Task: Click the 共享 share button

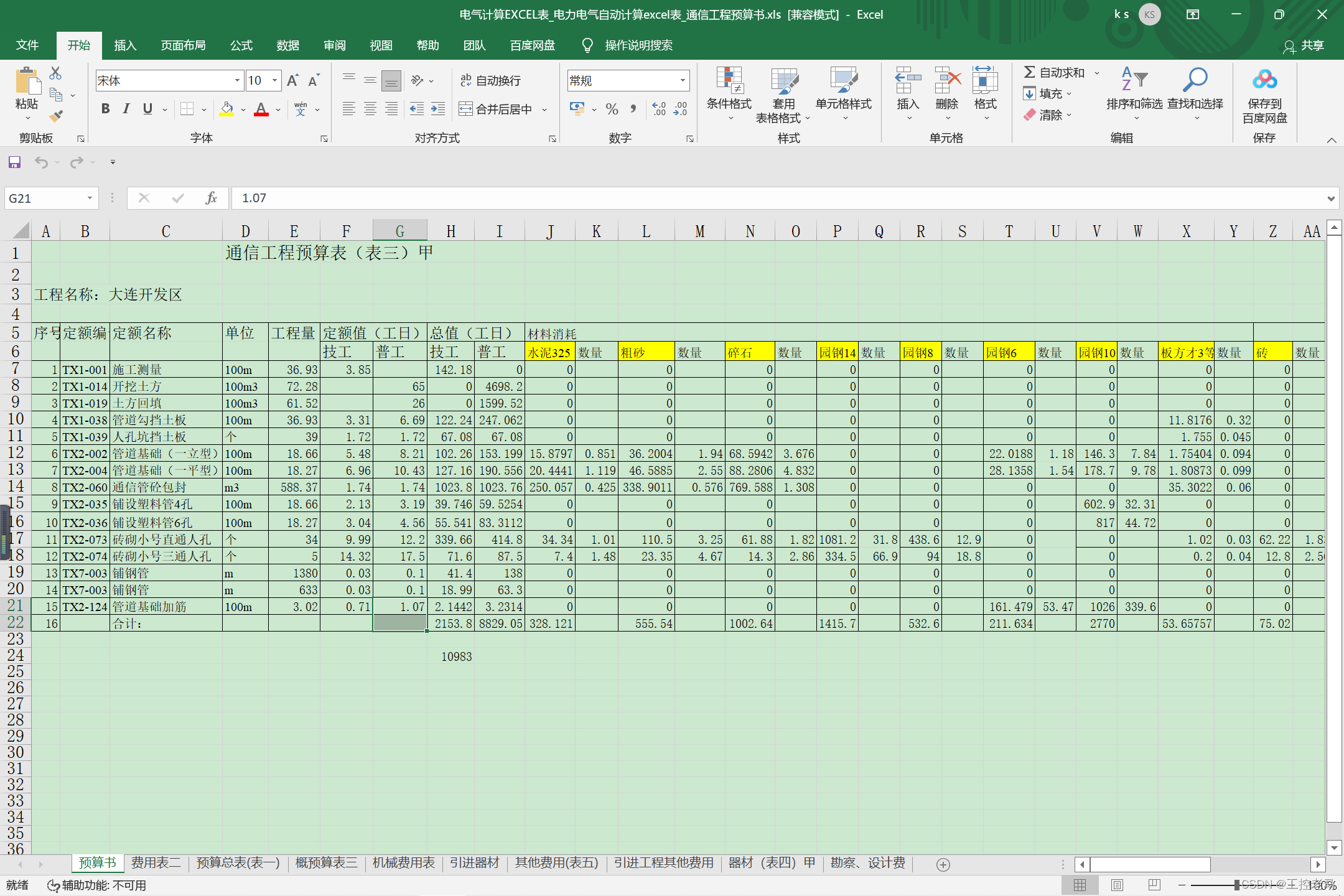Action: [x=1304, y=45]
